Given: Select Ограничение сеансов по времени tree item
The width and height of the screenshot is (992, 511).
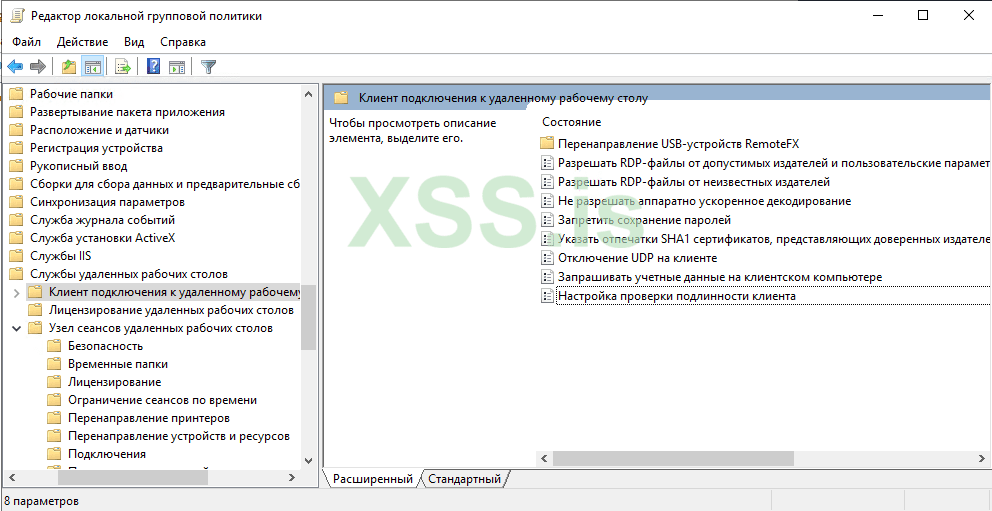Looking at the screenshot, I should (x=163, y=400).
